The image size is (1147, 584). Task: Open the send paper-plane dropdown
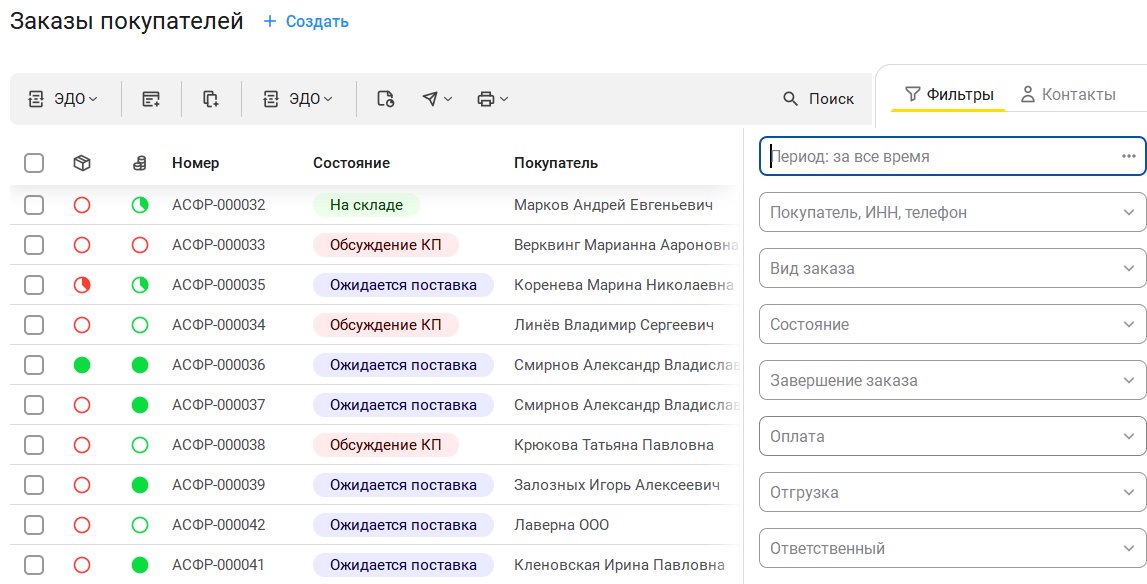pos(437,99)
